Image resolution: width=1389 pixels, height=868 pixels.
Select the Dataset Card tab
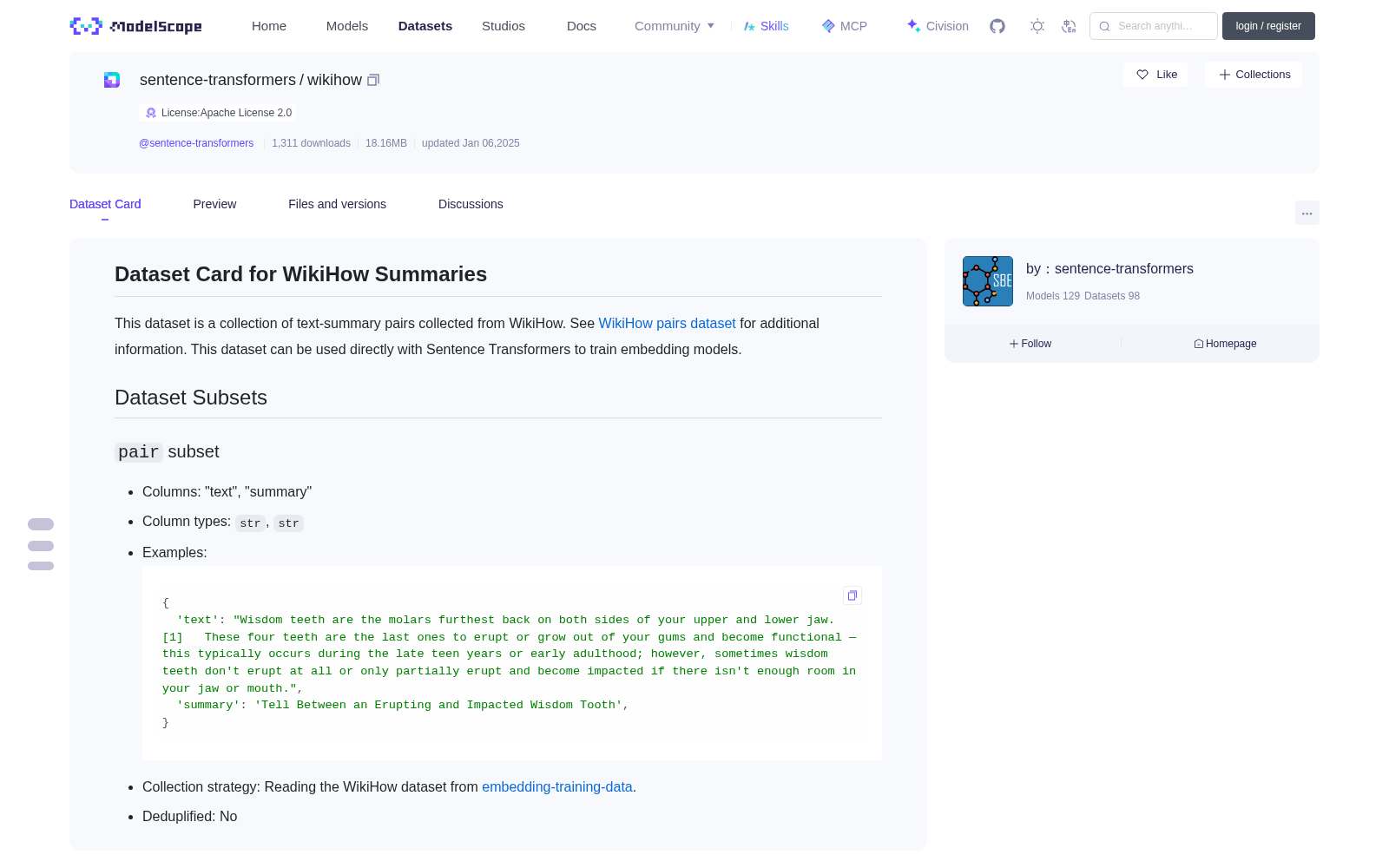pos(105,204)
